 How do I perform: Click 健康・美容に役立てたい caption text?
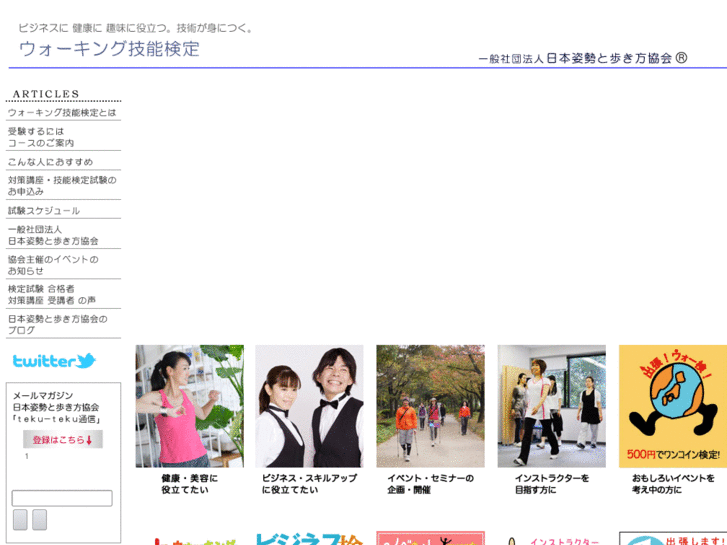[x=189, y=484]
